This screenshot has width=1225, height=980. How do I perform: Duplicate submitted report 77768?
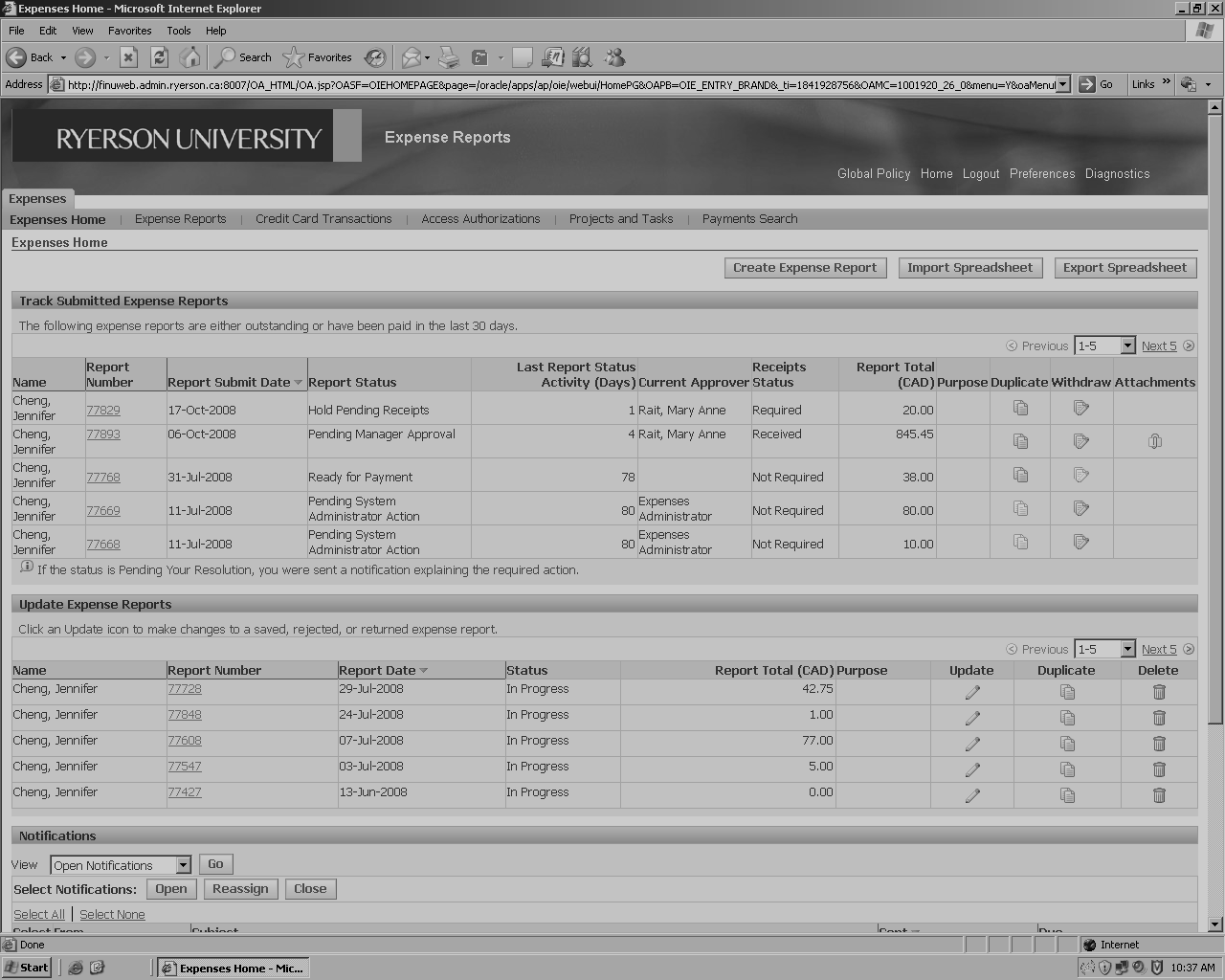pos(1021,476)
